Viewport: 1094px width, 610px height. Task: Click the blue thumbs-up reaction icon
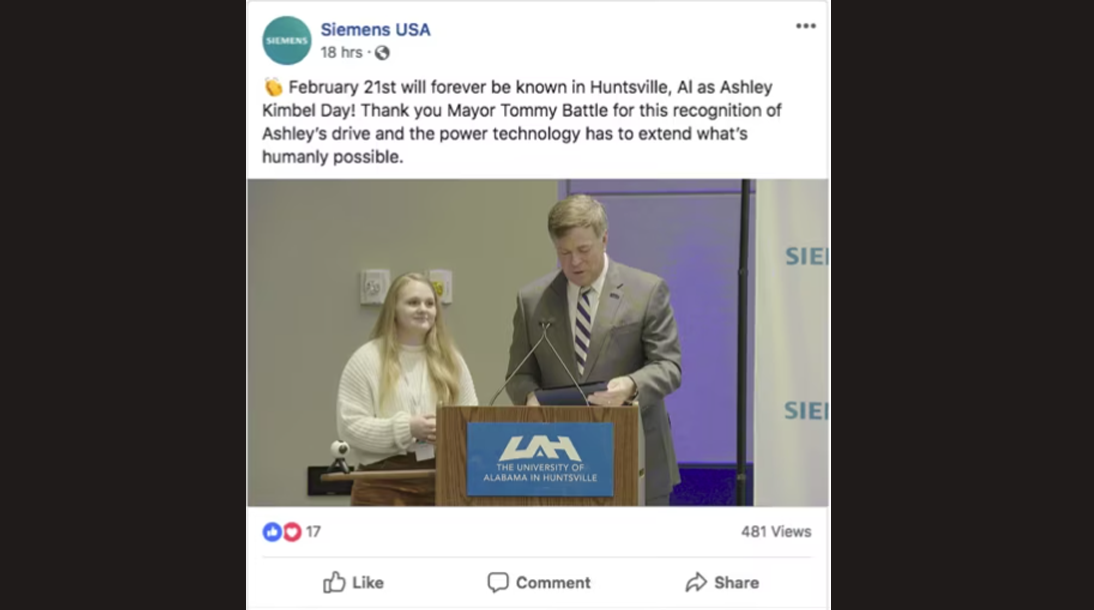[272, 532]
